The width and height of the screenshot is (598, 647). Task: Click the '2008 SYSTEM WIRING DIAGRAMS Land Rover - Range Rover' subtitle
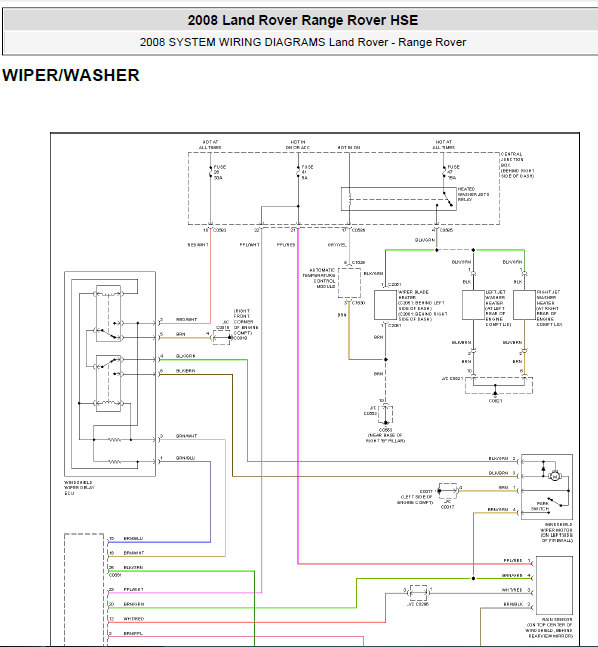point(303,42)
